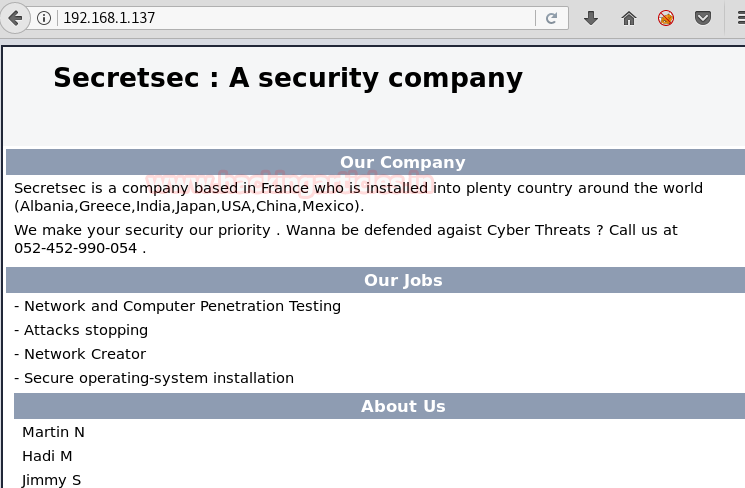Reload the current page
The height and width of the screenshot is (488, 745).
point(551,18)
